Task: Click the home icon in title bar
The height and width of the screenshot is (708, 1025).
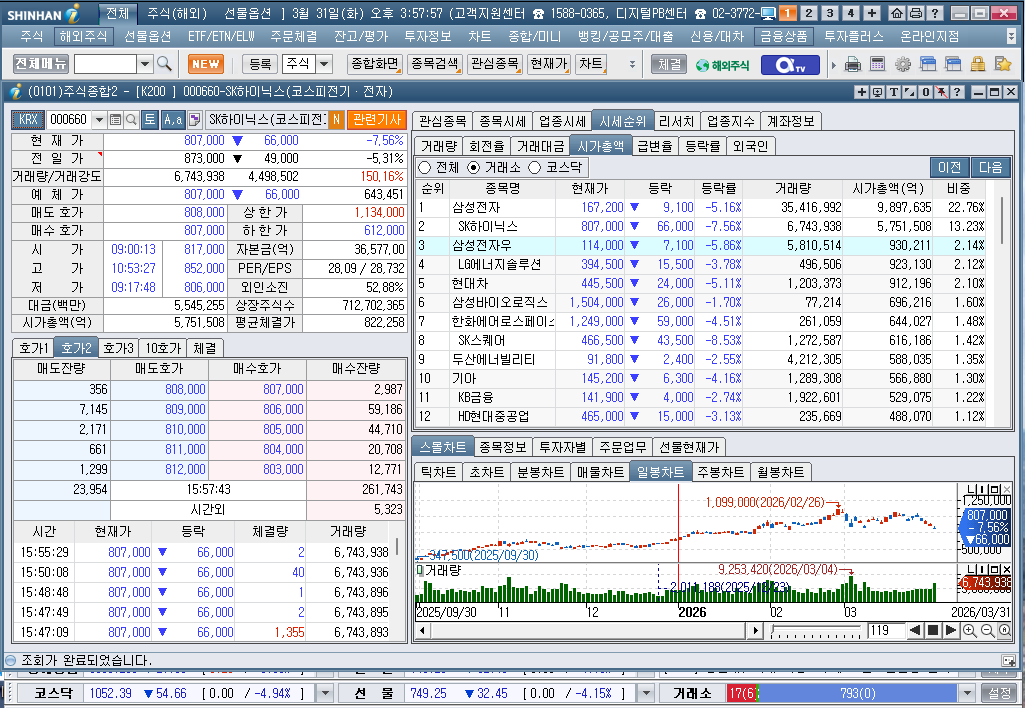Action: 898,13
